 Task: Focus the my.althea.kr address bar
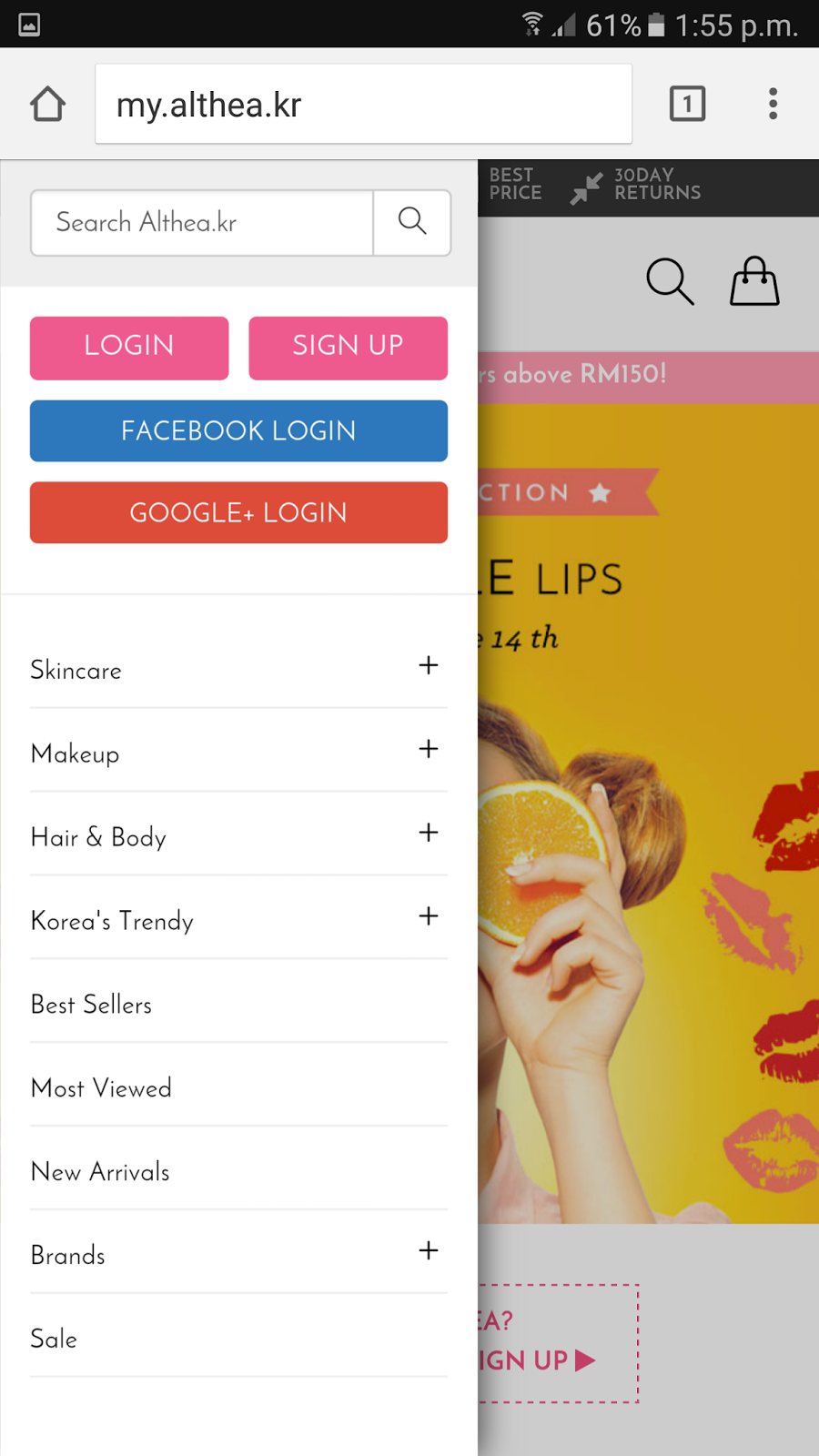click(x=363, y=104)
